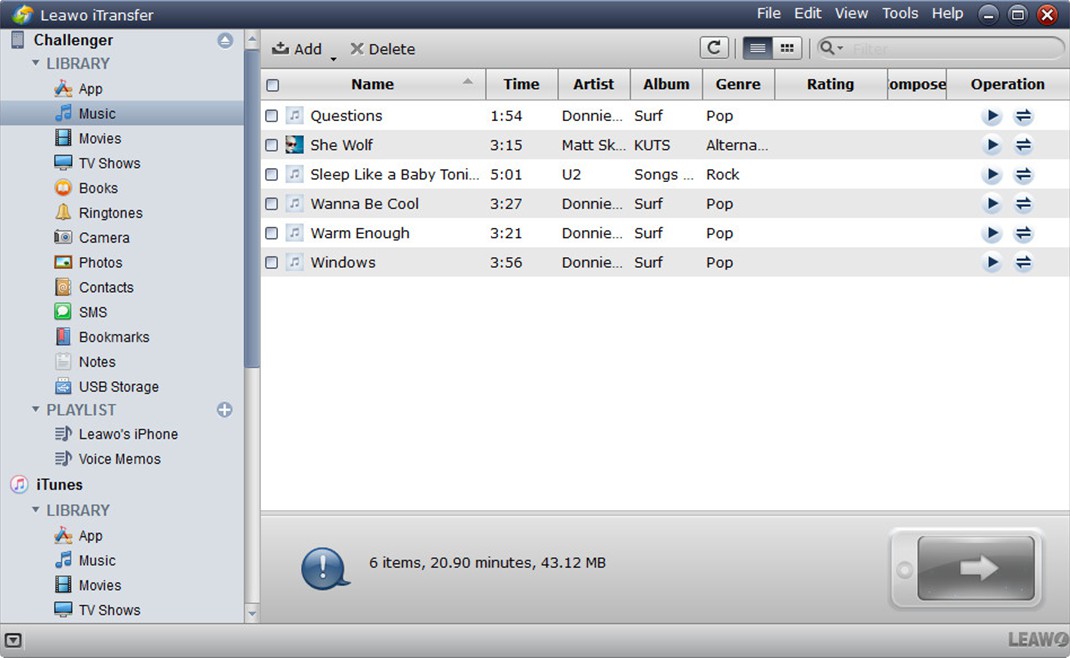Click the big transfer arrow button
This screenshot has width=1070, height=658.
click(x=976, y=568)
